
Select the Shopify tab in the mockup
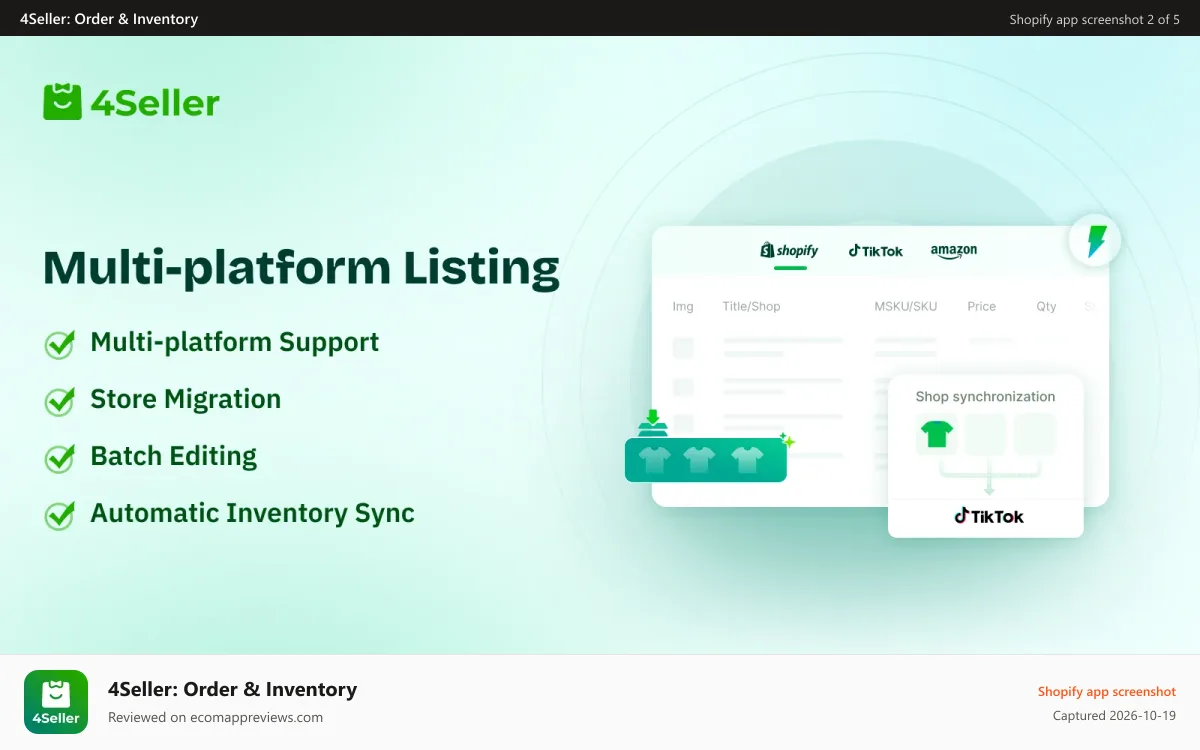point(789,251)
